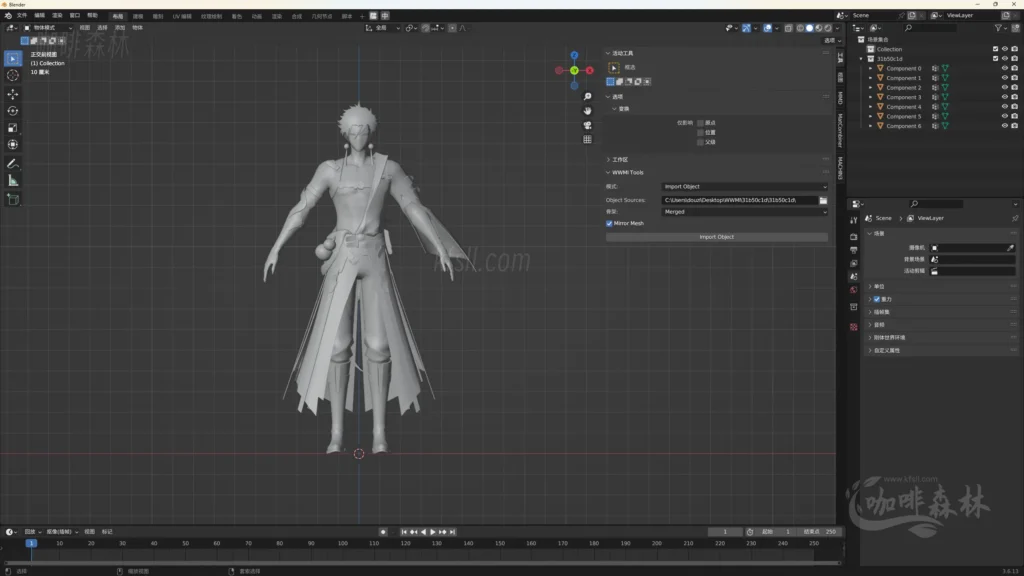The width and height of the screenshot is (1024, 576).
Task: Select the Scale tool in the left toolbar
Action: (13, 128)
